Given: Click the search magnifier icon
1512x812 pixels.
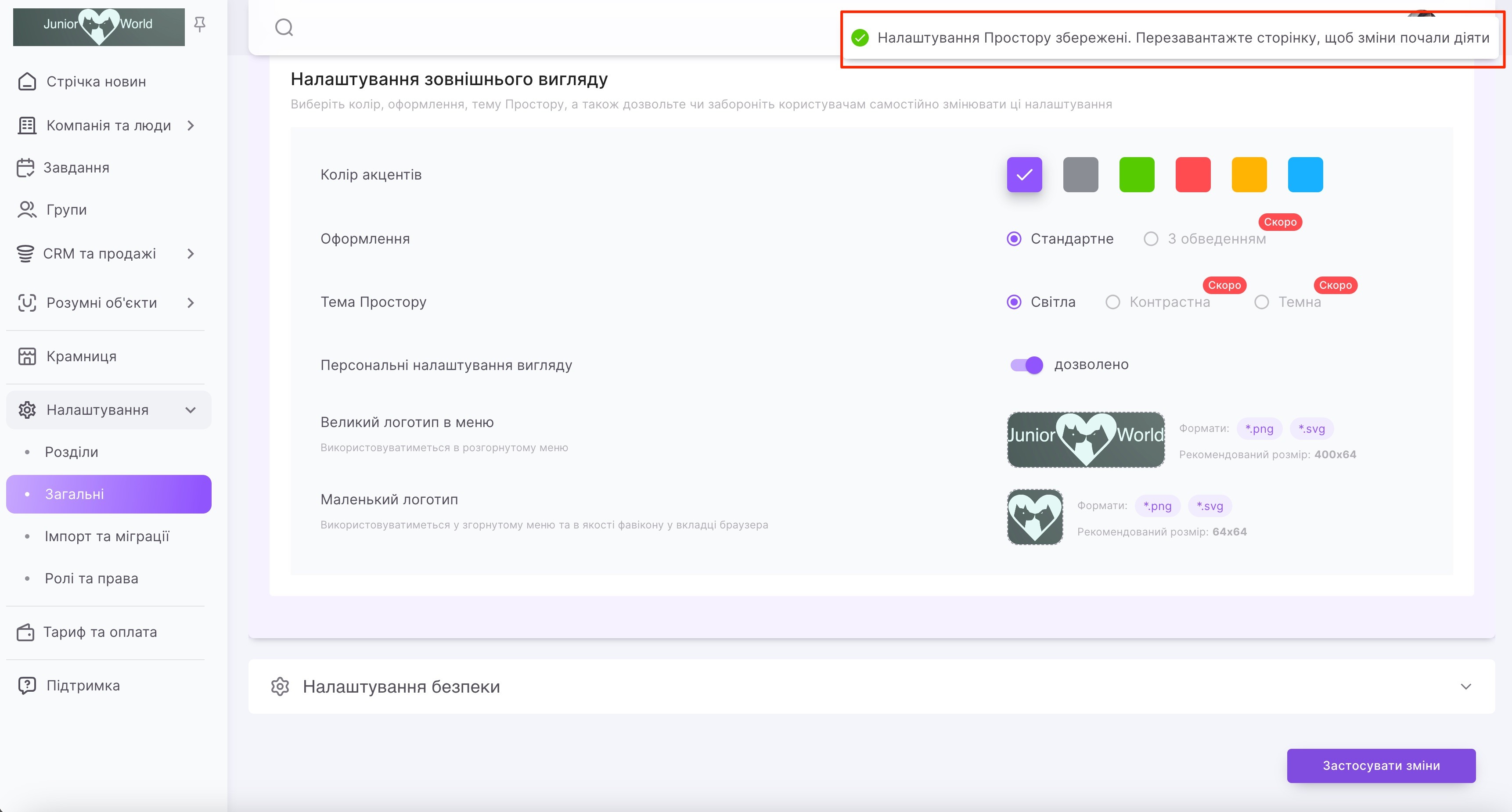Looking at the screenshot, I should coord(284,27).
